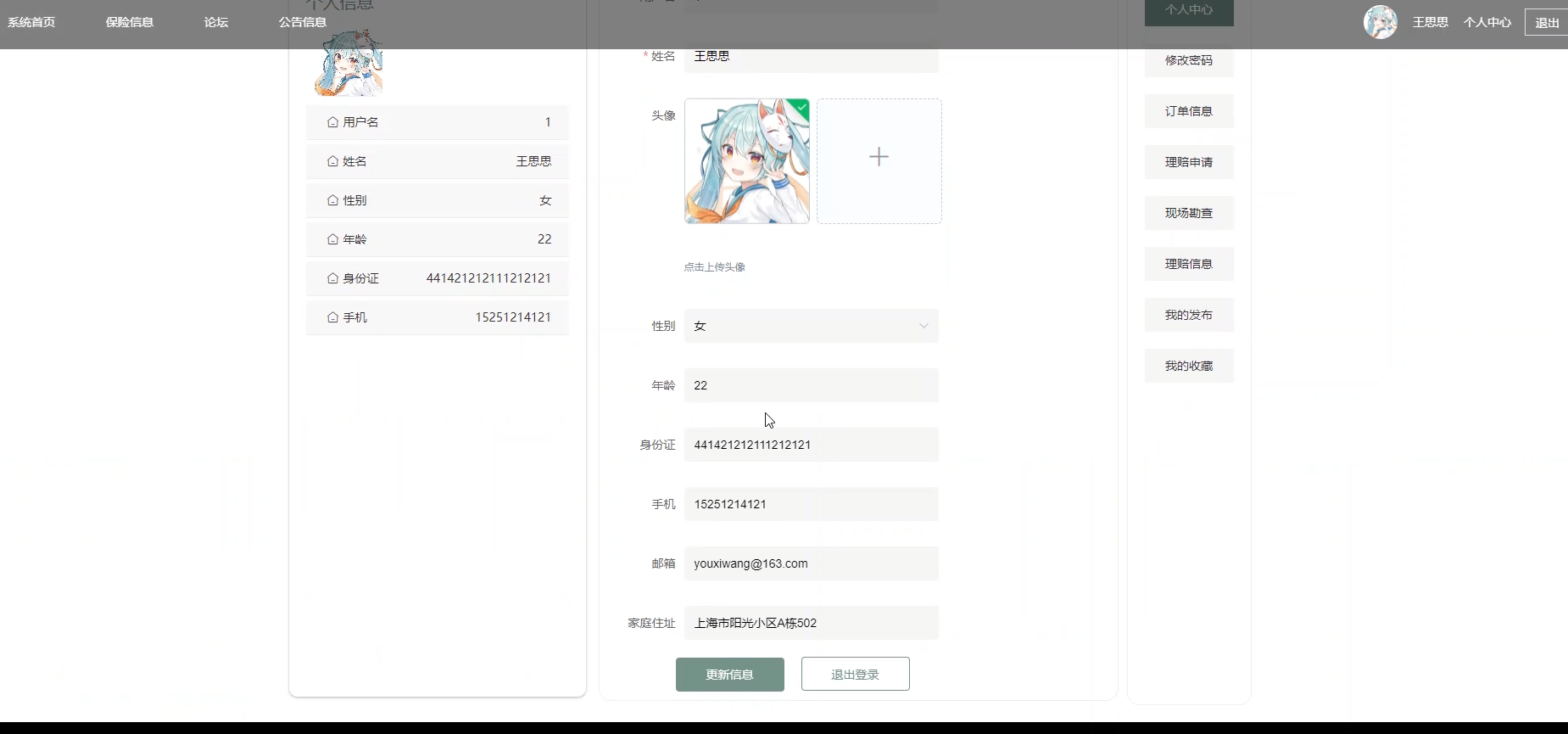Click the home icon beside 身份证 row
Viewport: 1568px width, 734px height.
pos(332,278)
